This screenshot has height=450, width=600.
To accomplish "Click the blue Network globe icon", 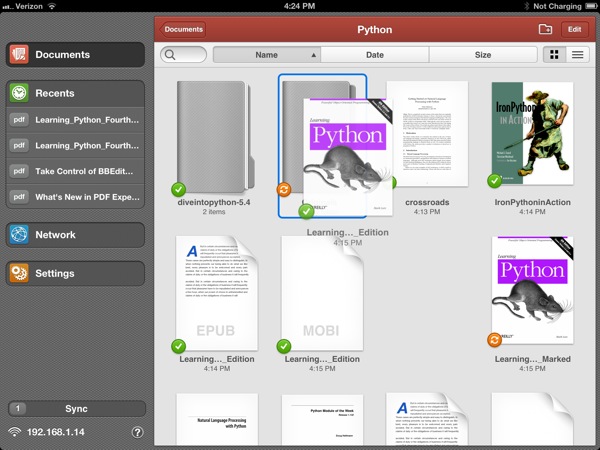I will (x=19, y=235).
